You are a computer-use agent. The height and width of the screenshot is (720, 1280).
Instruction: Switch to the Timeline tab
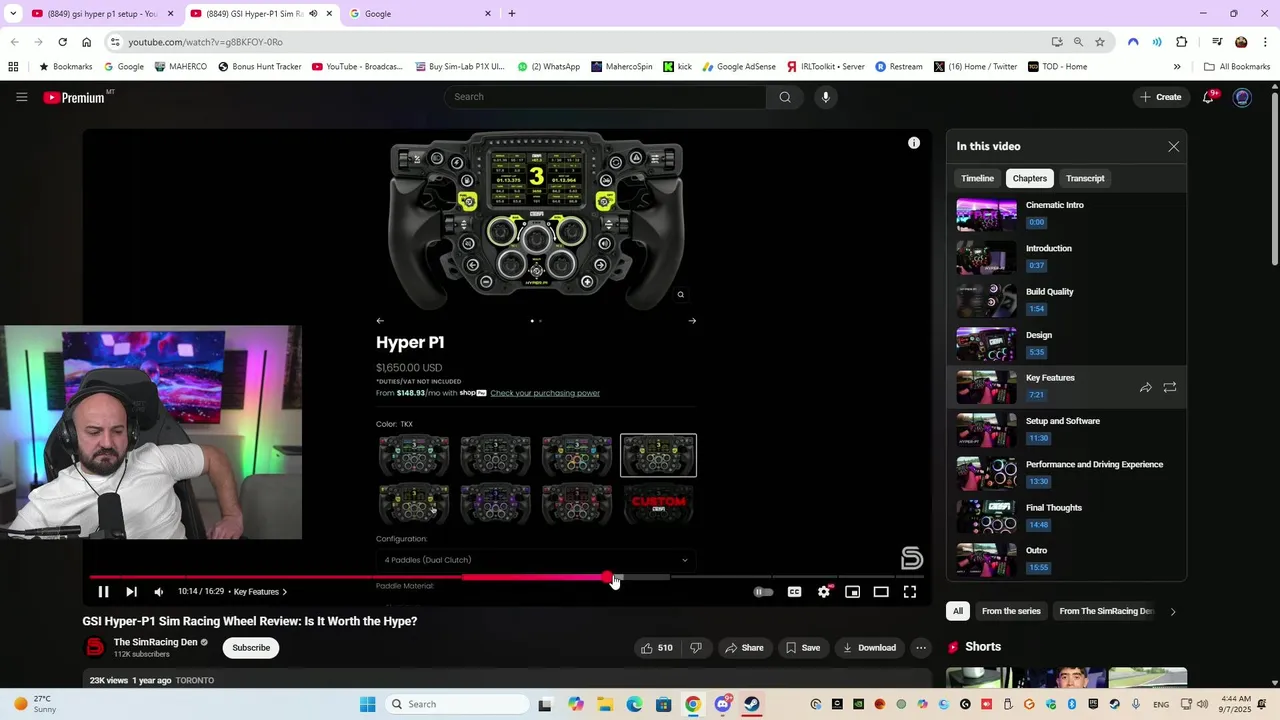(x=977, y=178)
